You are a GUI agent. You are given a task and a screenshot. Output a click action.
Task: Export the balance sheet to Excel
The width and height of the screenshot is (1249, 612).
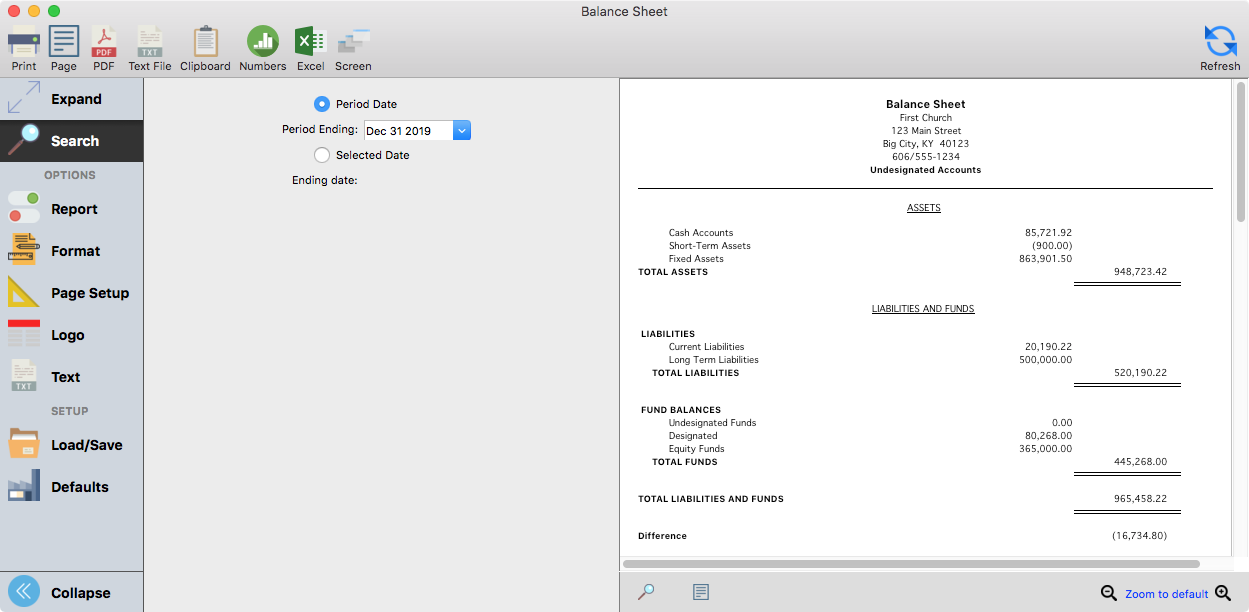[x=310, y=47]
